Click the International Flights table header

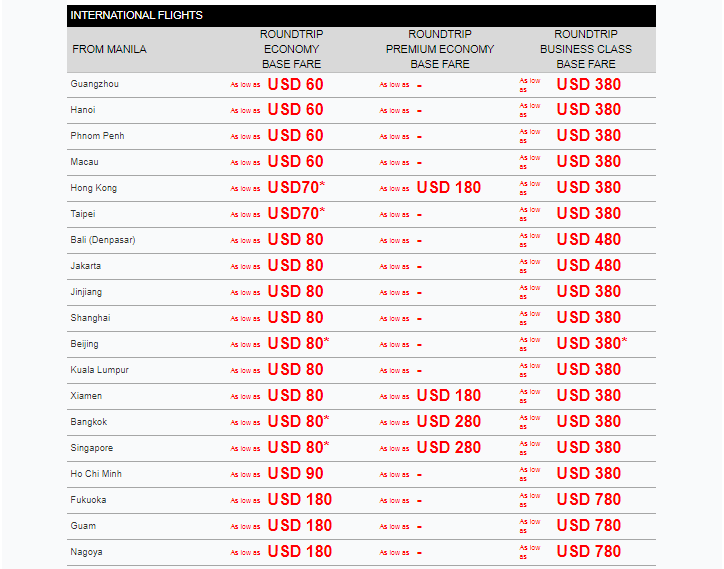(137, 15)
